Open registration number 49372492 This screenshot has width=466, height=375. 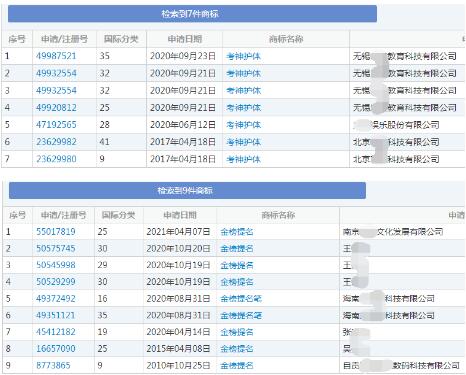click(x=56, y=298)
